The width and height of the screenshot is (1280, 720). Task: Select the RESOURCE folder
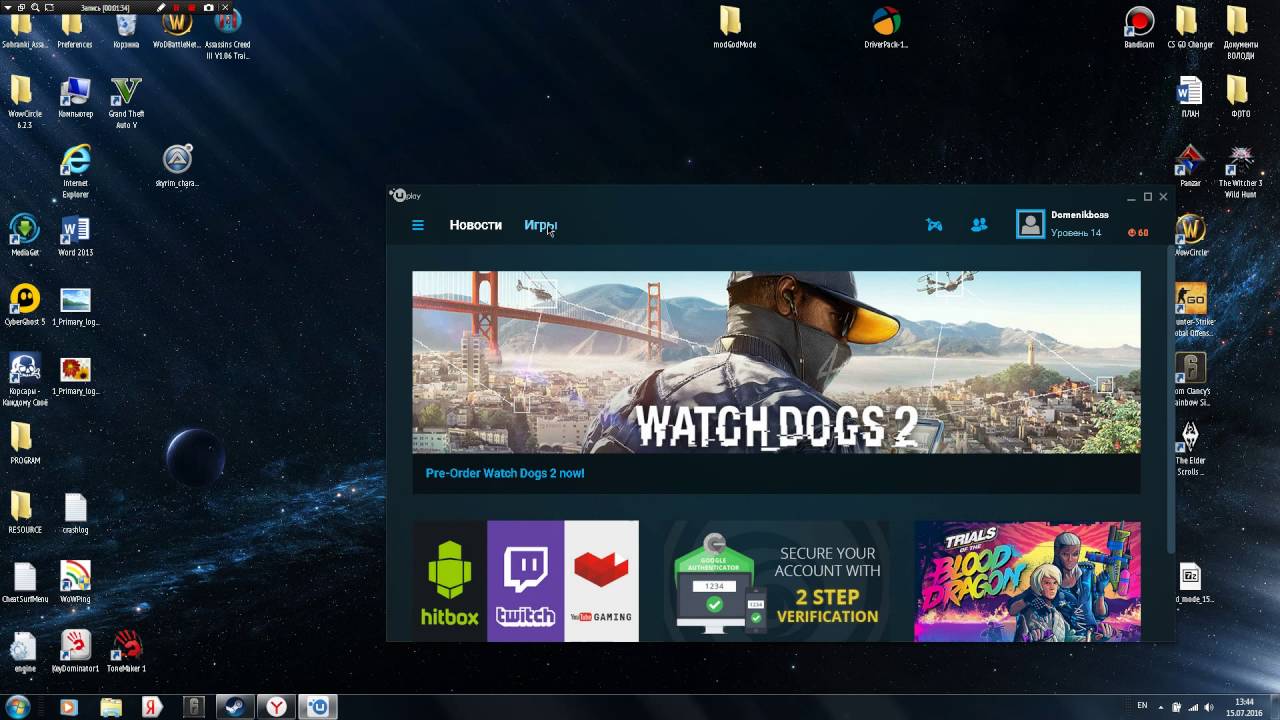(x=25, y=513)
